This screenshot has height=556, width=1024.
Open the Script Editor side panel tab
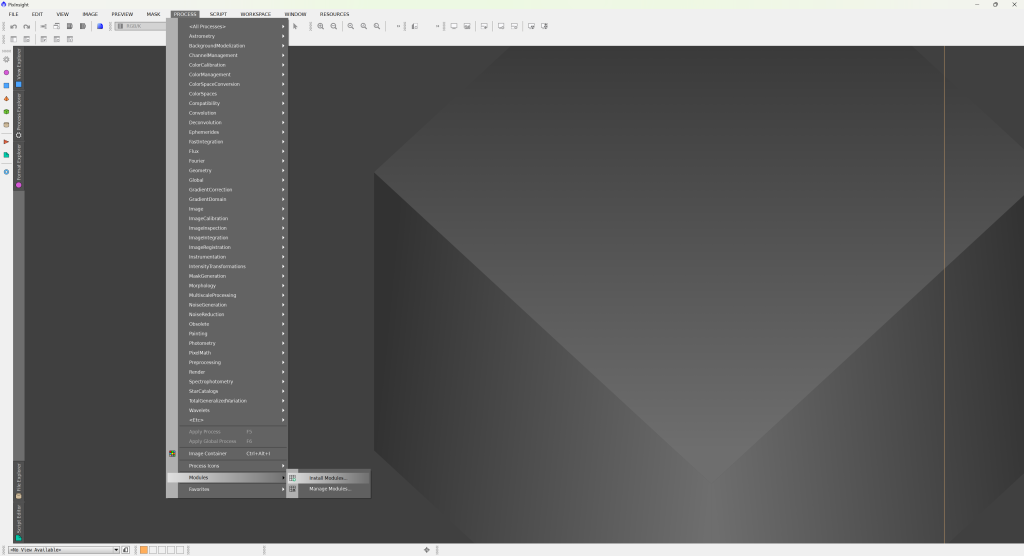(x=18, y=522)
